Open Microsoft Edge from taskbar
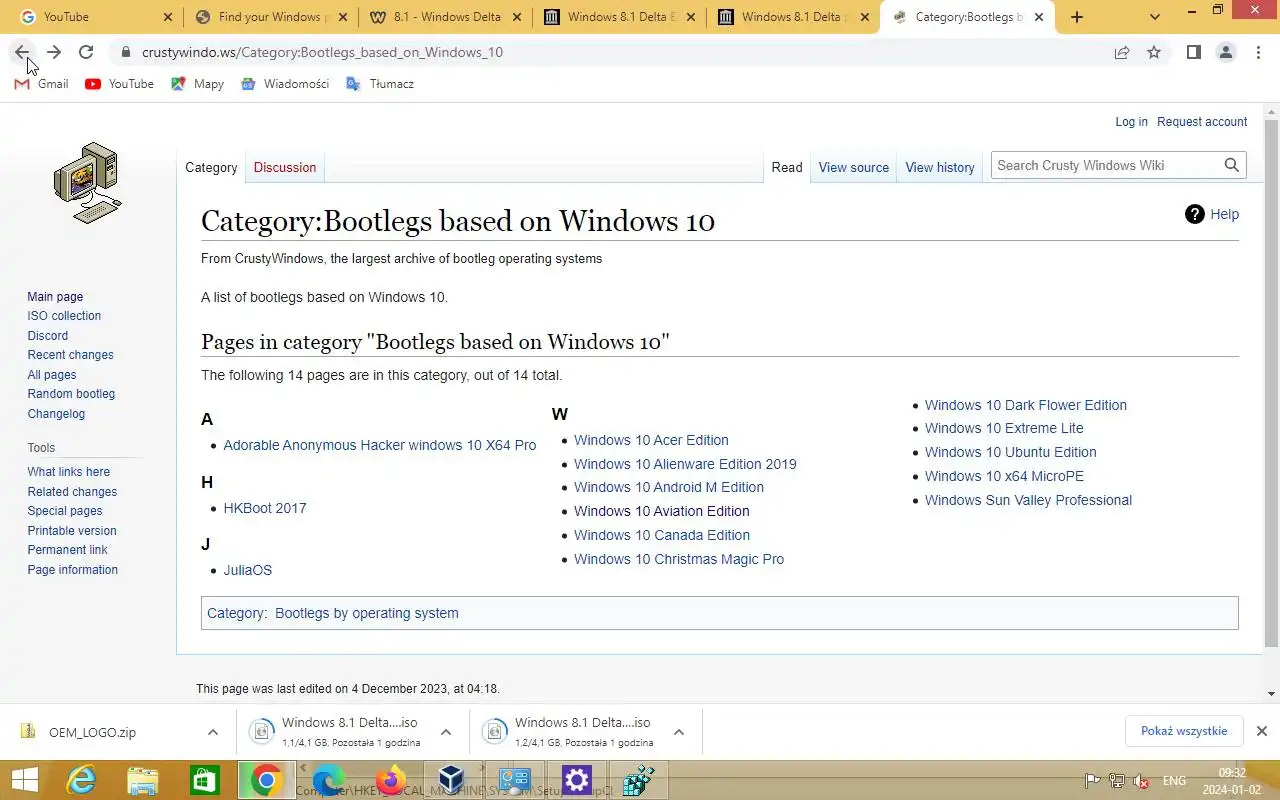 click(329, 781)
